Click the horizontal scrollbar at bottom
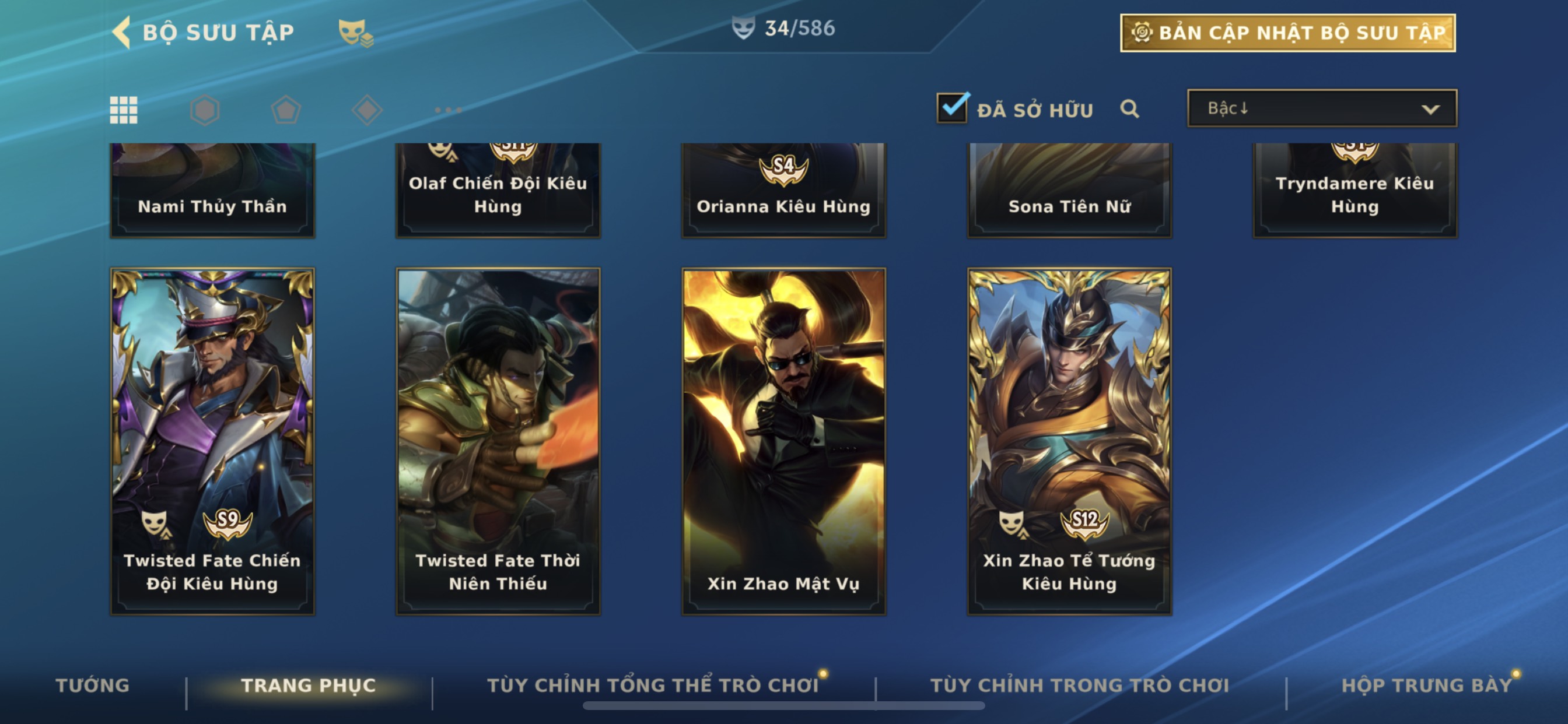This screenshot has height=724, width=1568. (x=783, y=706)
